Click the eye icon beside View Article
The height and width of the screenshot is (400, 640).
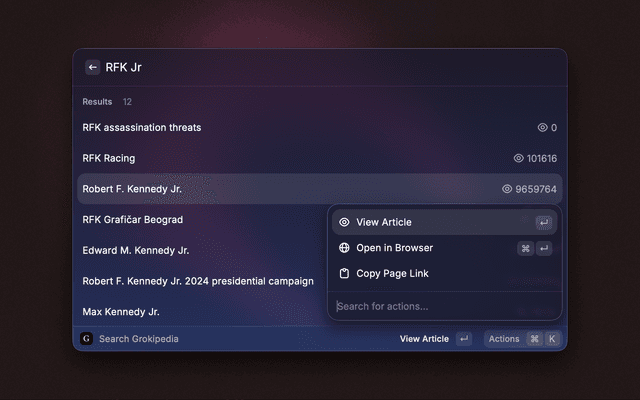[x=344, y=222]
